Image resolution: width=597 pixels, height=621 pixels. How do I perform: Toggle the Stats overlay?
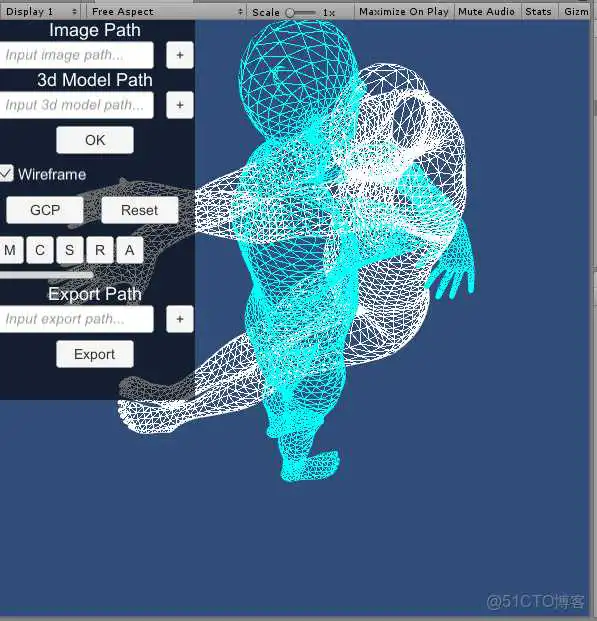pos(538,12)
